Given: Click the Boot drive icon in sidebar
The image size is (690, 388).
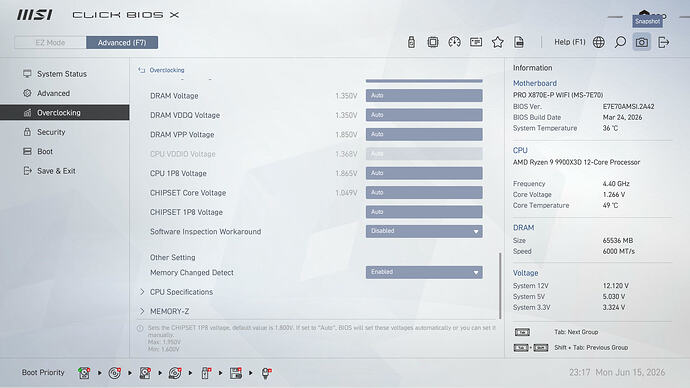Looking at the screenshot, I should coord(27,151).
